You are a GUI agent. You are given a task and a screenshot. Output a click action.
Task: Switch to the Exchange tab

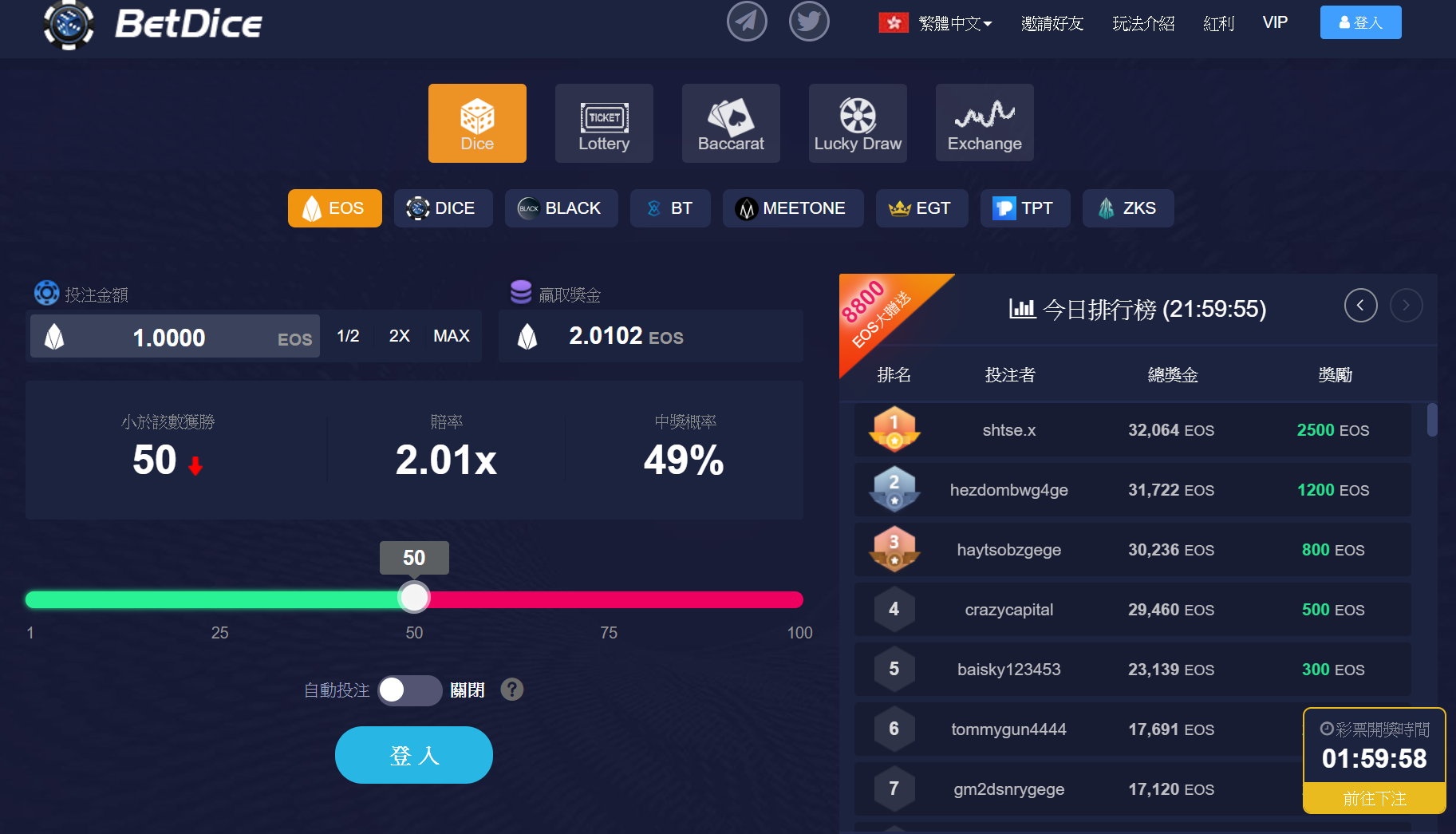click(x=984, y=123)
